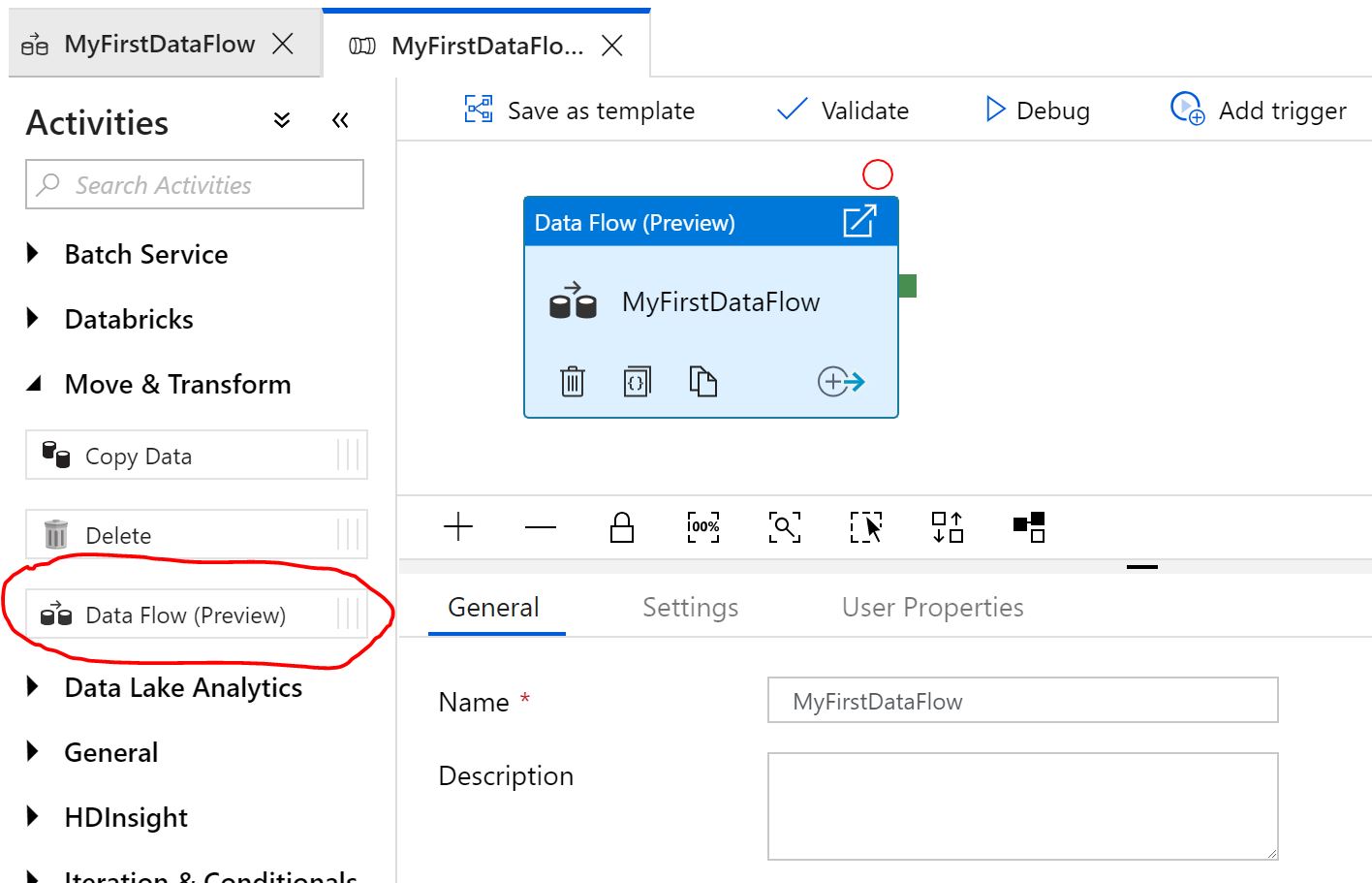Viewport: 1372px width, 883px height.
Task: Click the zoom in plus icon
Action: 458,526
